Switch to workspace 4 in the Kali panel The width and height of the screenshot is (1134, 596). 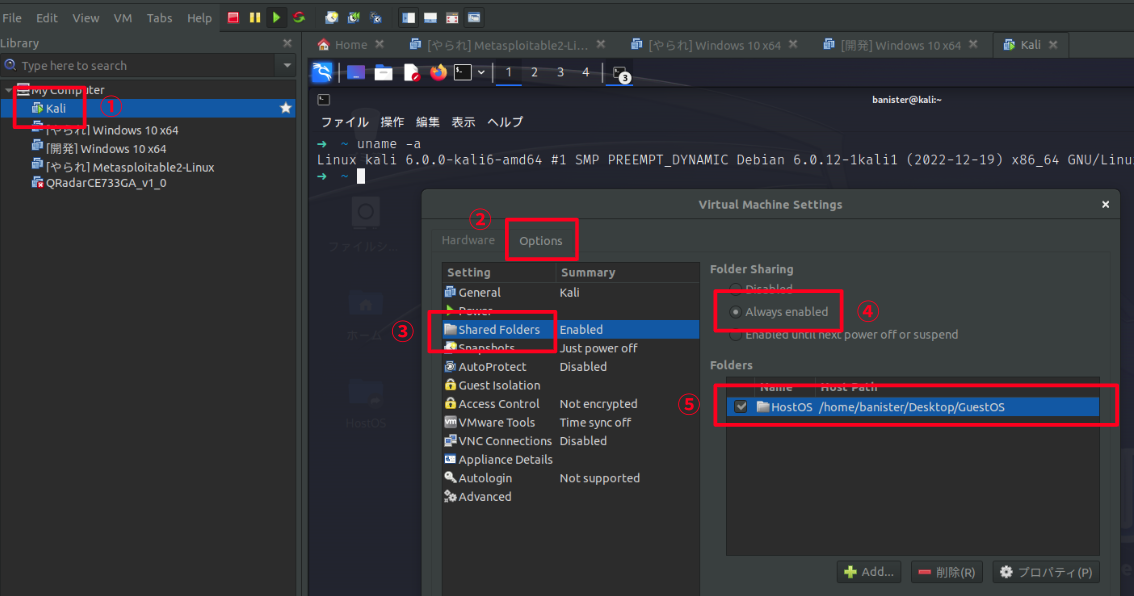586,72
